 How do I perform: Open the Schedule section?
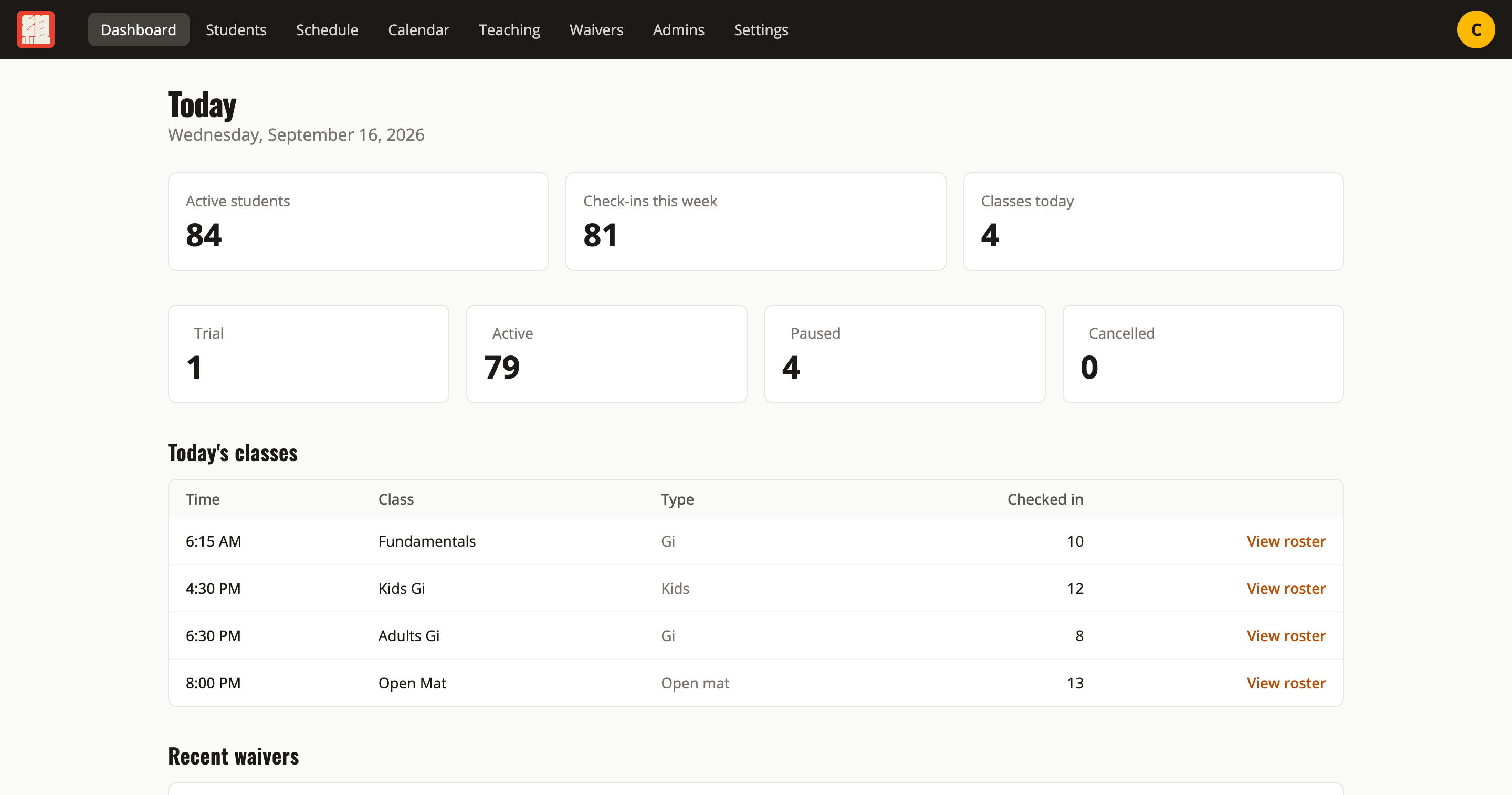tap(327, 29)
